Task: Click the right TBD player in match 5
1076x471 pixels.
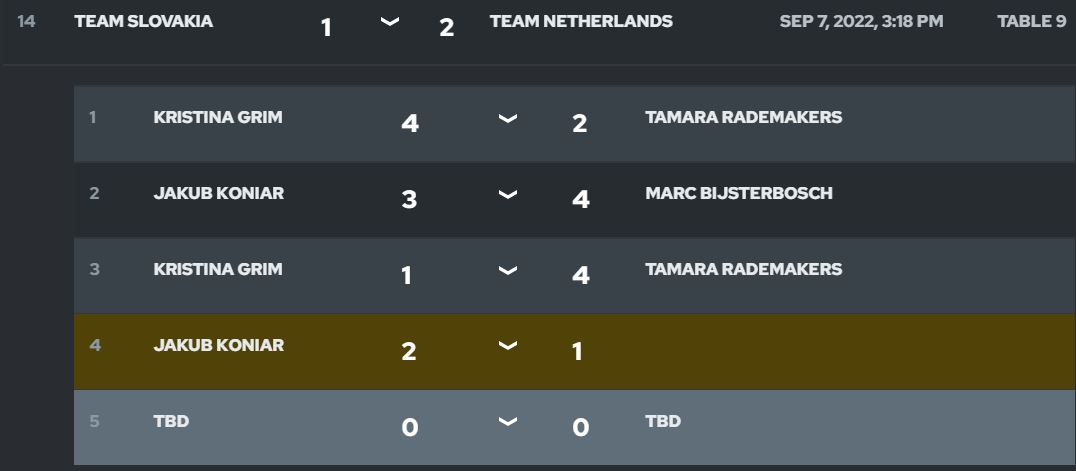Action: [x=663, y=421]
